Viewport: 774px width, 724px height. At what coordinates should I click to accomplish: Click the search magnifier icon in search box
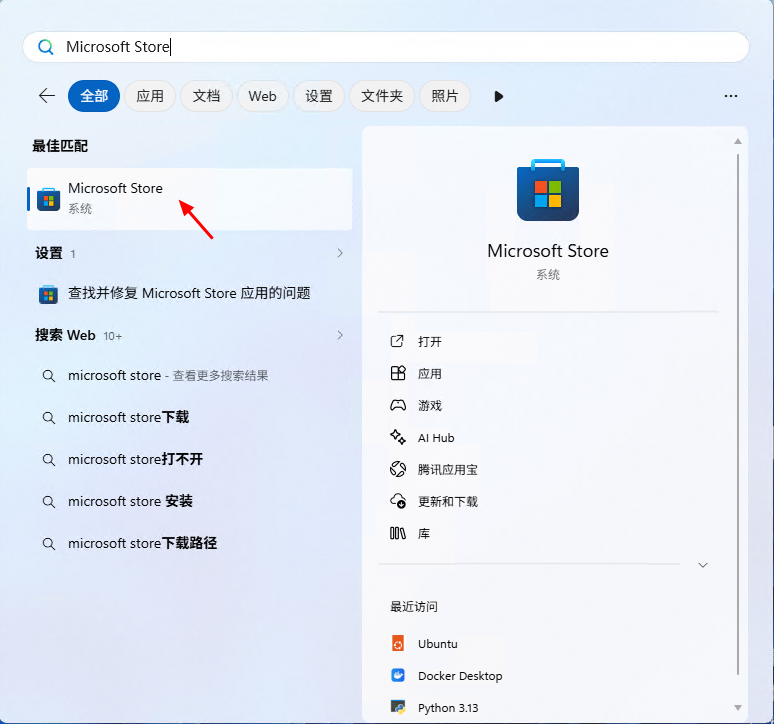(45, 47)
